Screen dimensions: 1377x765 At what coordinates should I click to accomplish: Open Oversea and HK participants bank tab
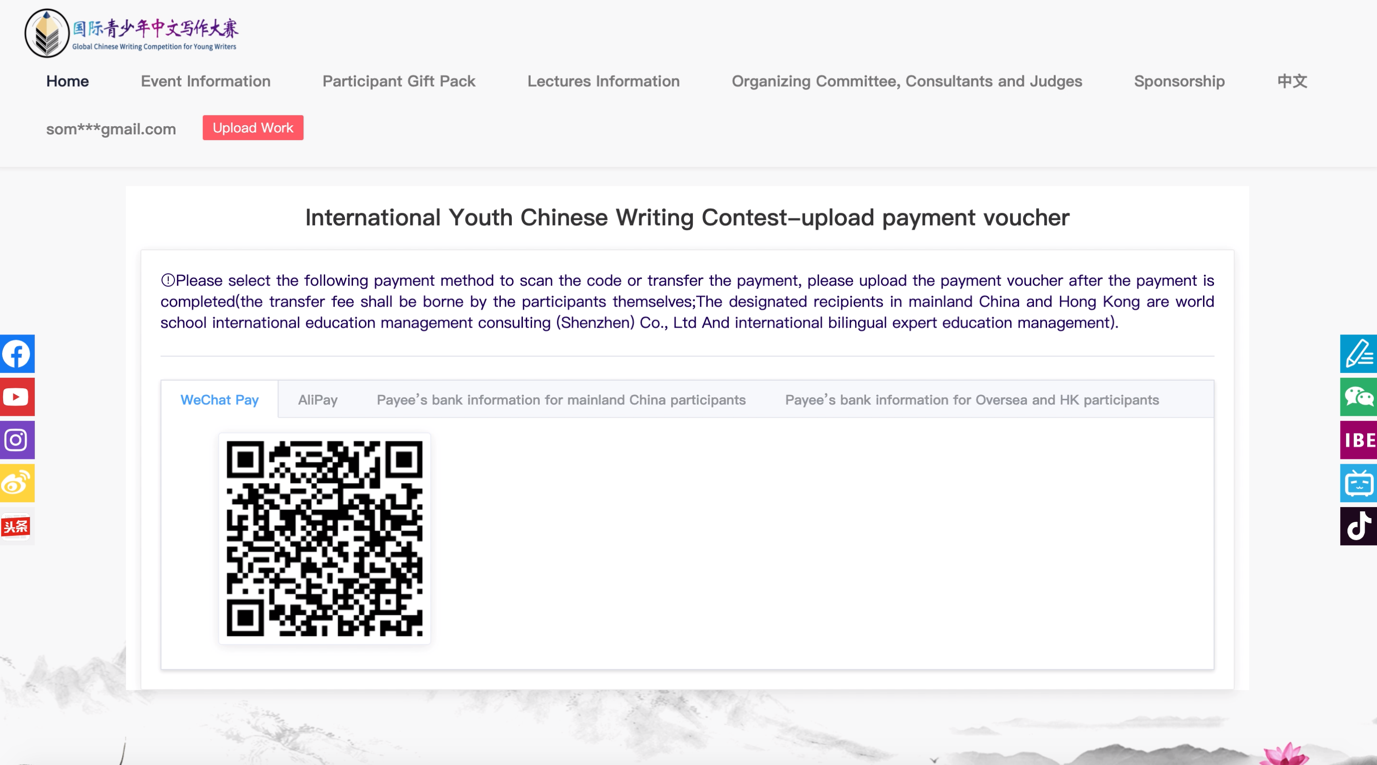[x=972, y=399]
